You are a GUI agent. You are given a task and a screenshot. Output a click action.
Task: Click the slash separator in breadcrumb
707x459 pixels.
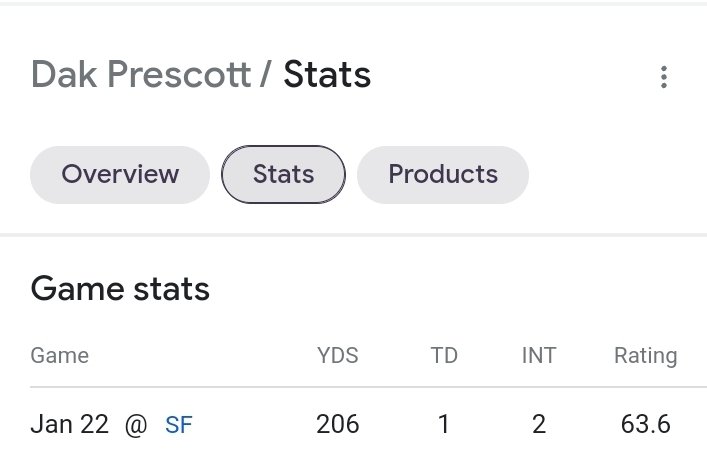point(266,74)
